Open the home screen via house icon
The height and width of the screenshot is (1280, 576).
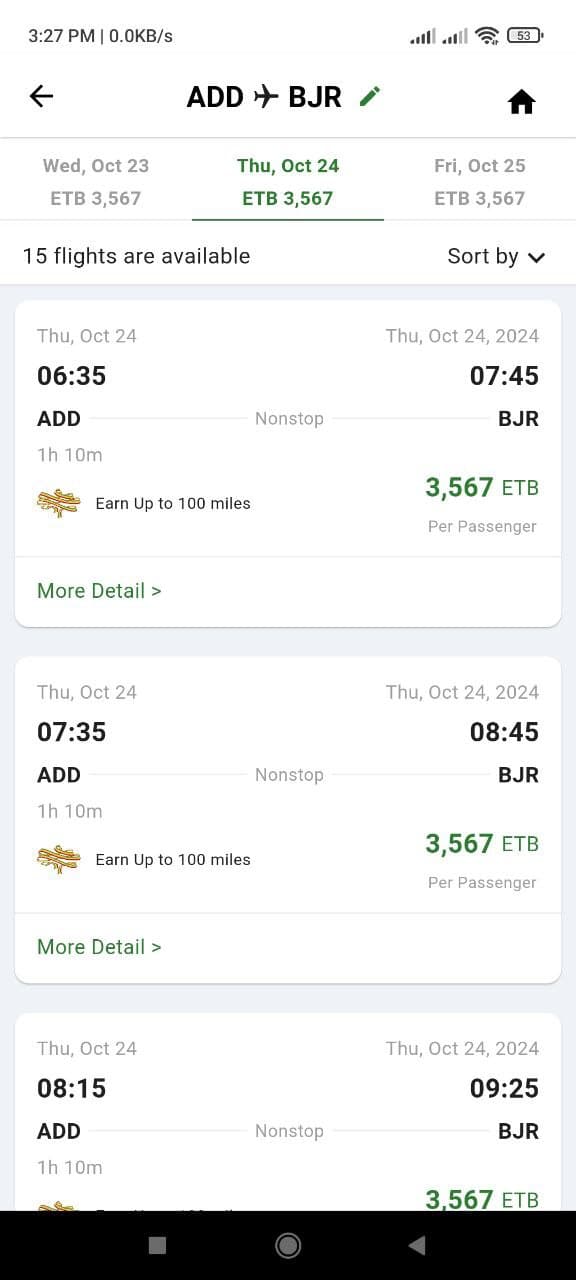(521, 101)
